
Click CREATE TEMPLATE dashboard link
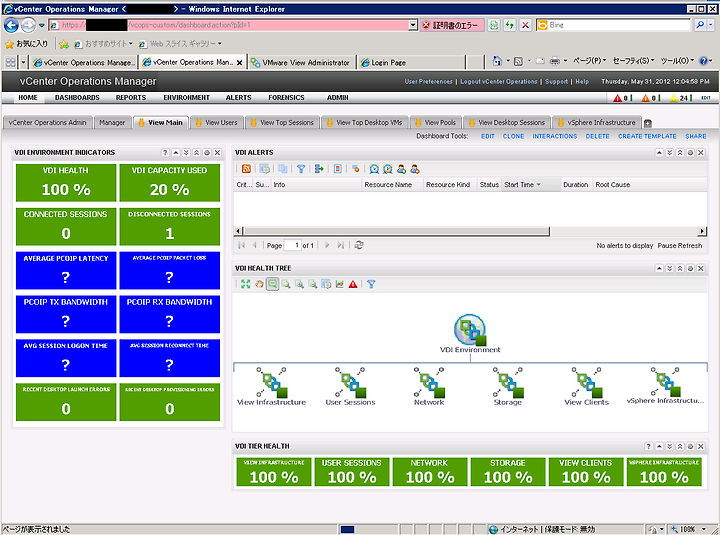coord(647,136)
